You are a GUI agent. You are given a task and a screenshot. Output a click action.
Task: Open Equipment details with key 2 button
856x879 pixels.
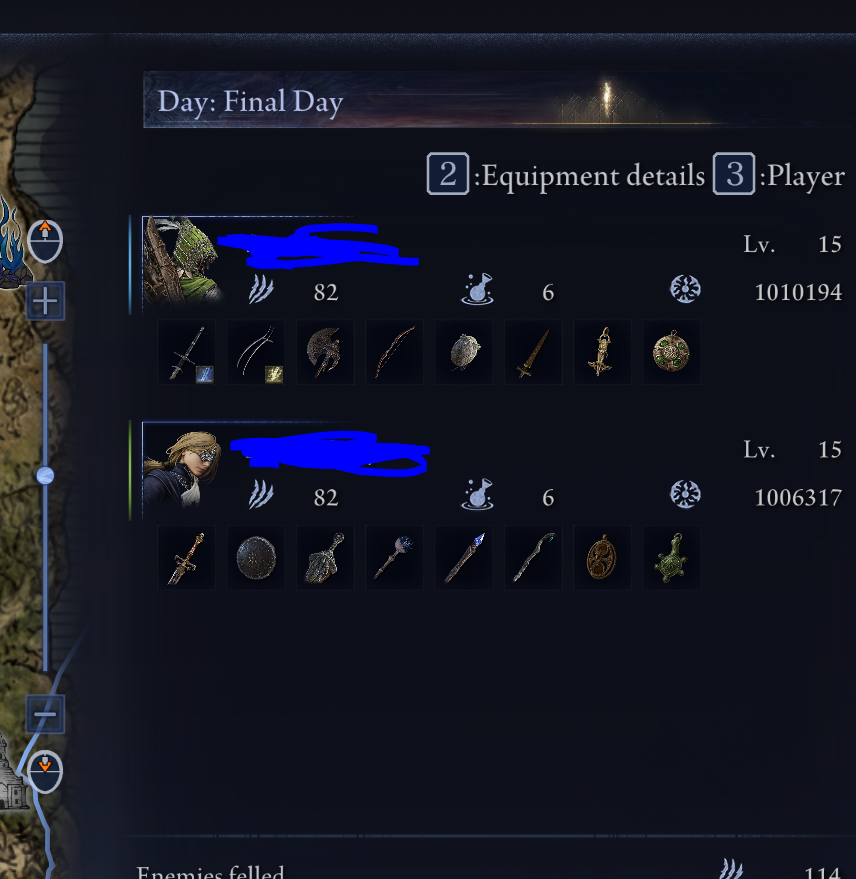click(447, 174)
